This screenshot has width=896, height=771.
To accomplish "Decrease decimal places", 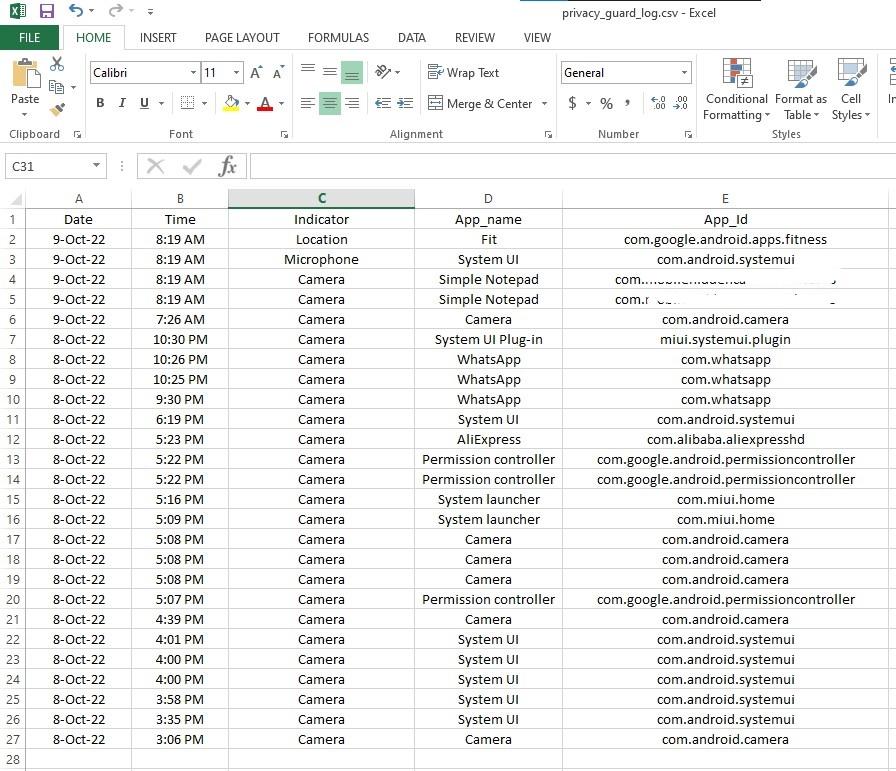I will pyautogui.click(x=681, y=103).
